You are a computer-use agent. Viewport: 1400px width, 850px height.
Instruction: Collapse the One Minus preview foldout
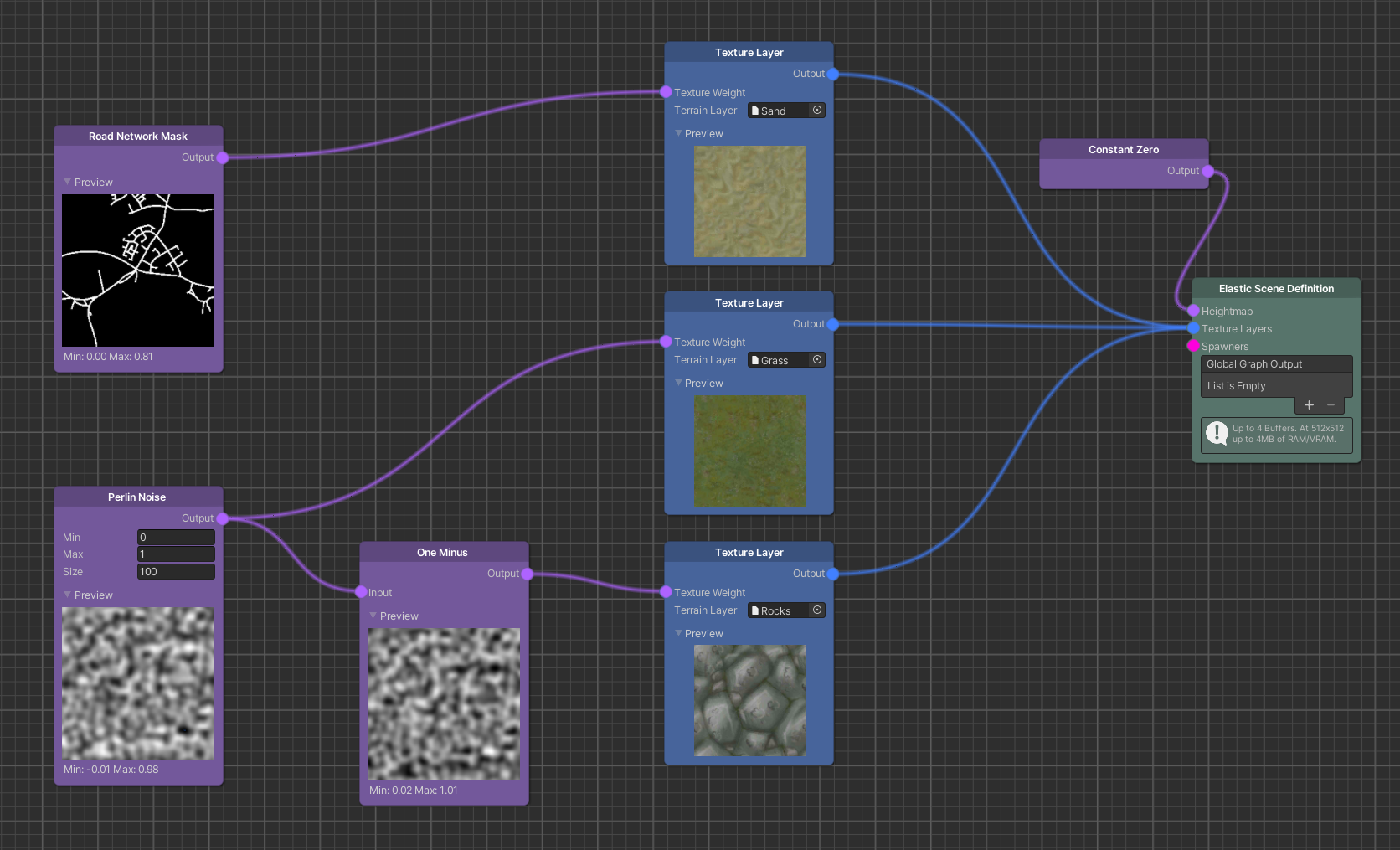[373, 616]
